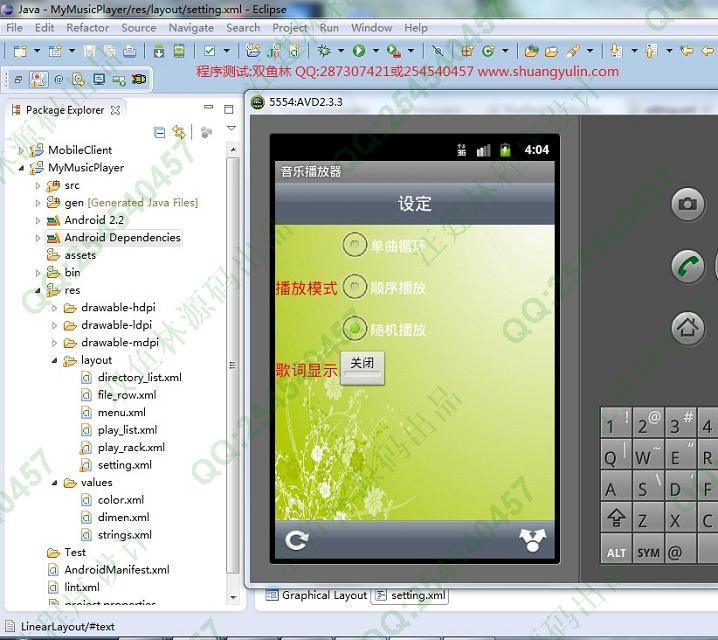Expand the MobileClient project

(23, 150)
